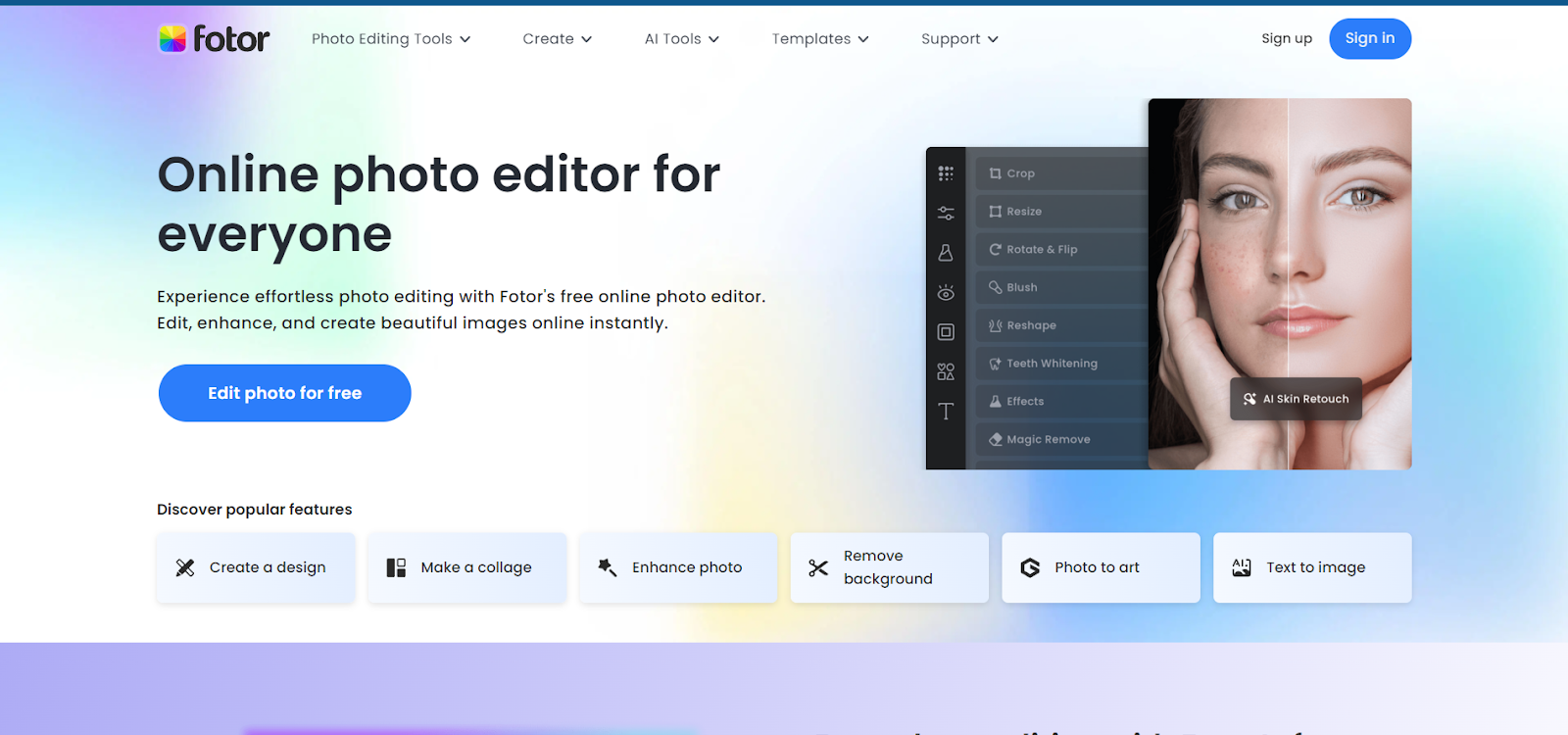Open the Templates menu label
The image size is (1568, 735).
pyautogui.click(x=811, y=39)
